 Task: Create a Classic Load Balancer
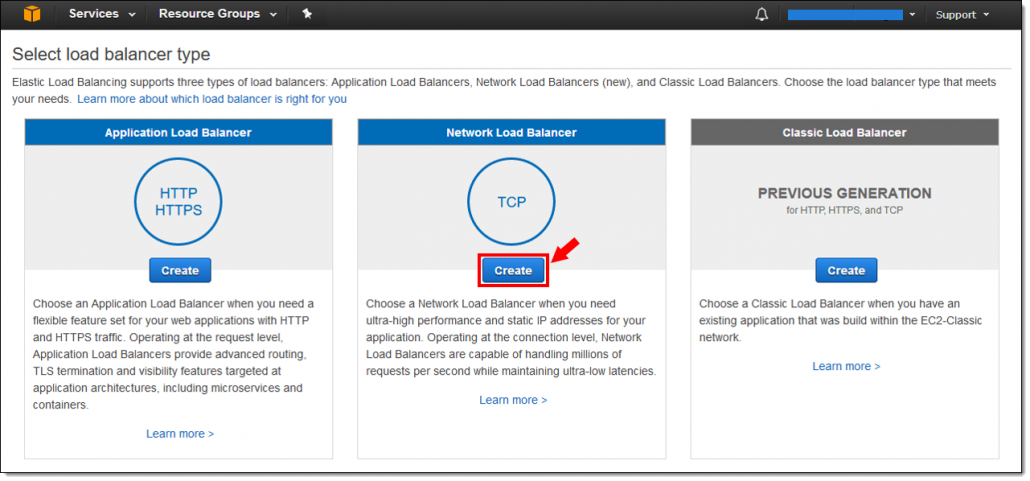tap(846, 270)
